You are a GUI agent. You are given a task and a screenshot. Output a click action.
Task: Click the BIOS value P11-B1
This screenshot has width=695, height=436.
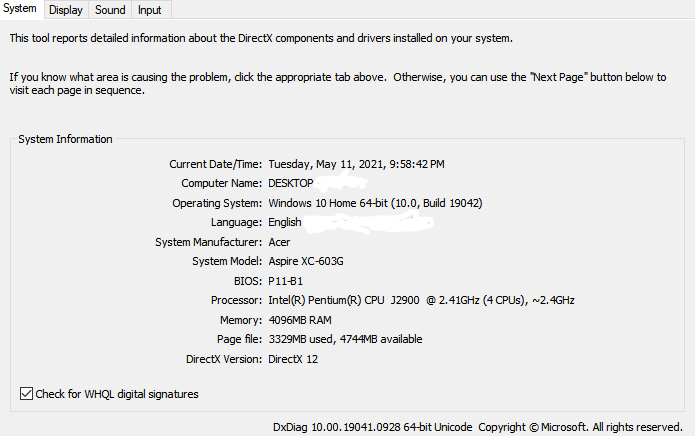(x=286, y=281)
